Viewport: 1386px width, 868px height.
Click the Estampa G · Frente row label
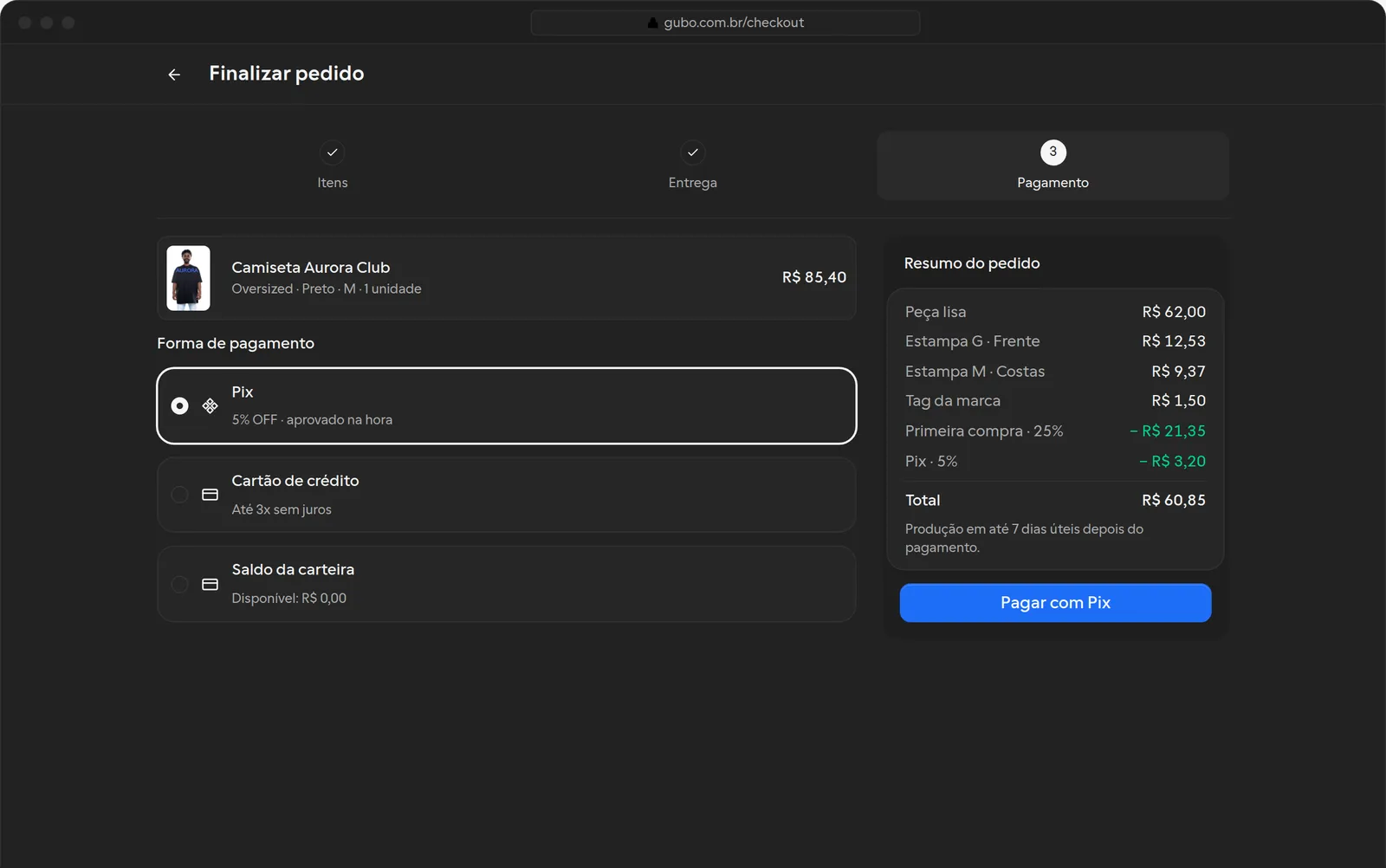click(x=973, y=341)
